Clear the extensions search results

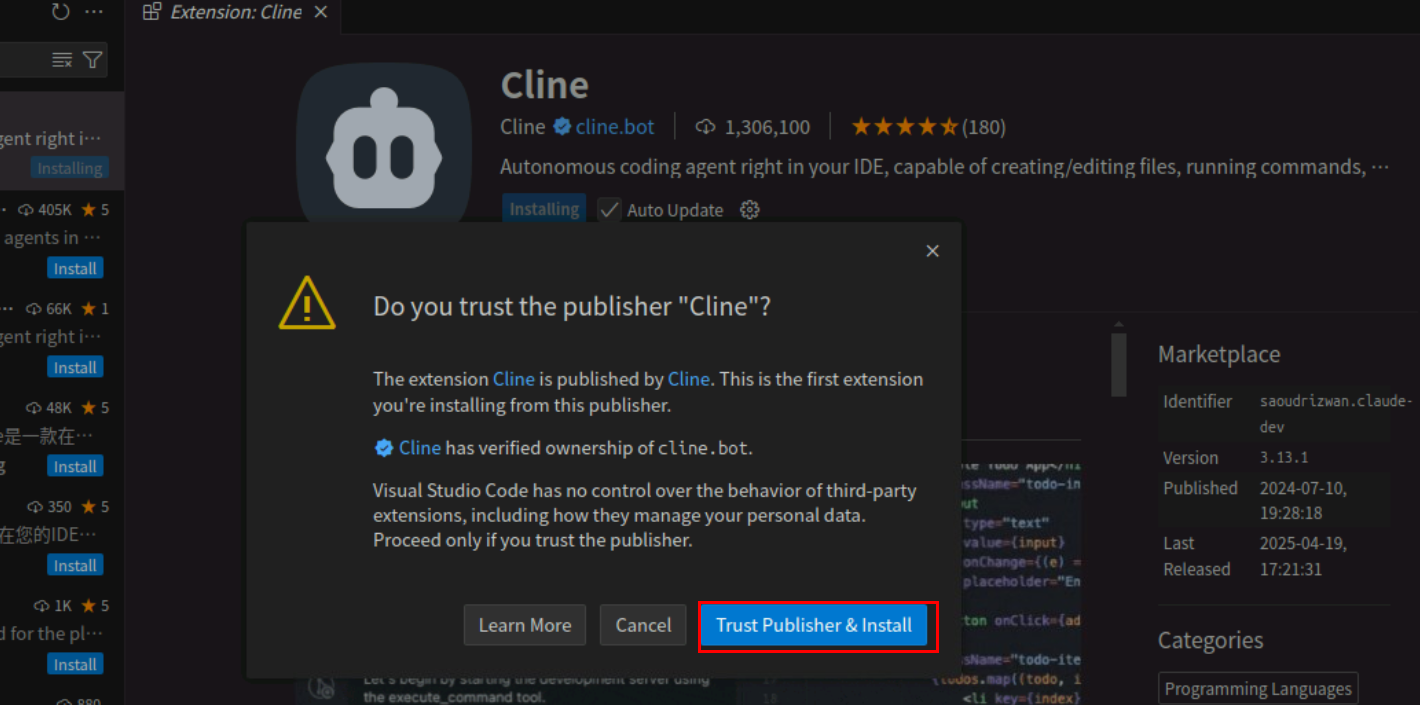[x=62, y=60]
